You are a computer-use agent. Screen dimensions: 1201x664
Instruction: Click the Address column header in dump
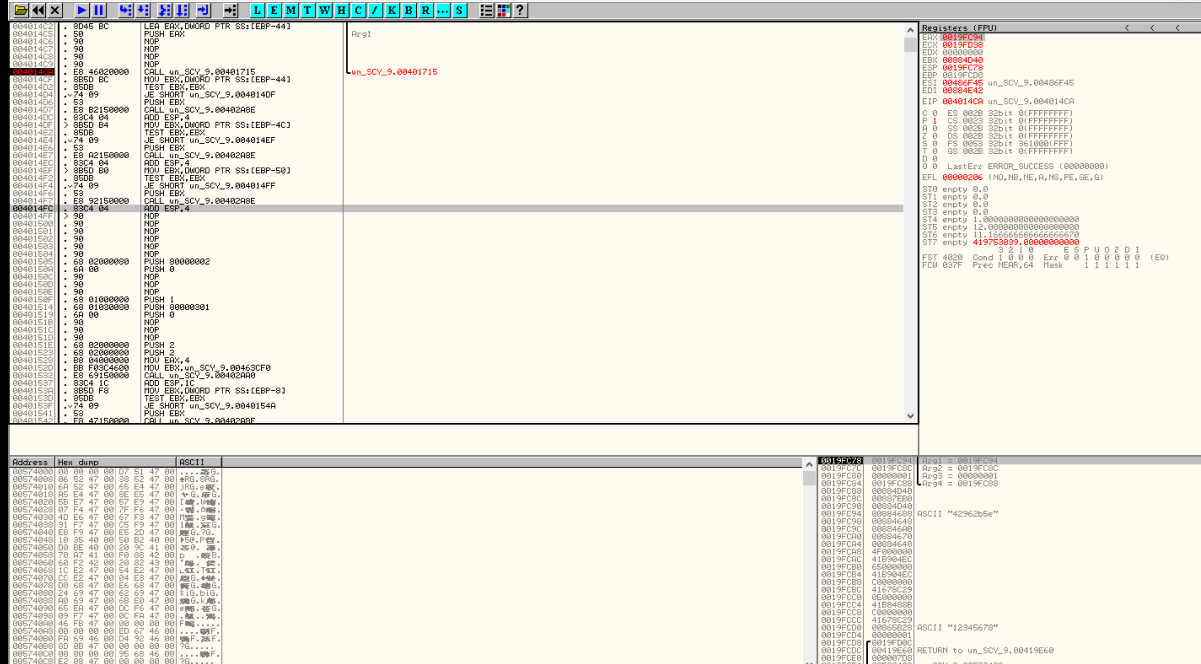[32, 462]
